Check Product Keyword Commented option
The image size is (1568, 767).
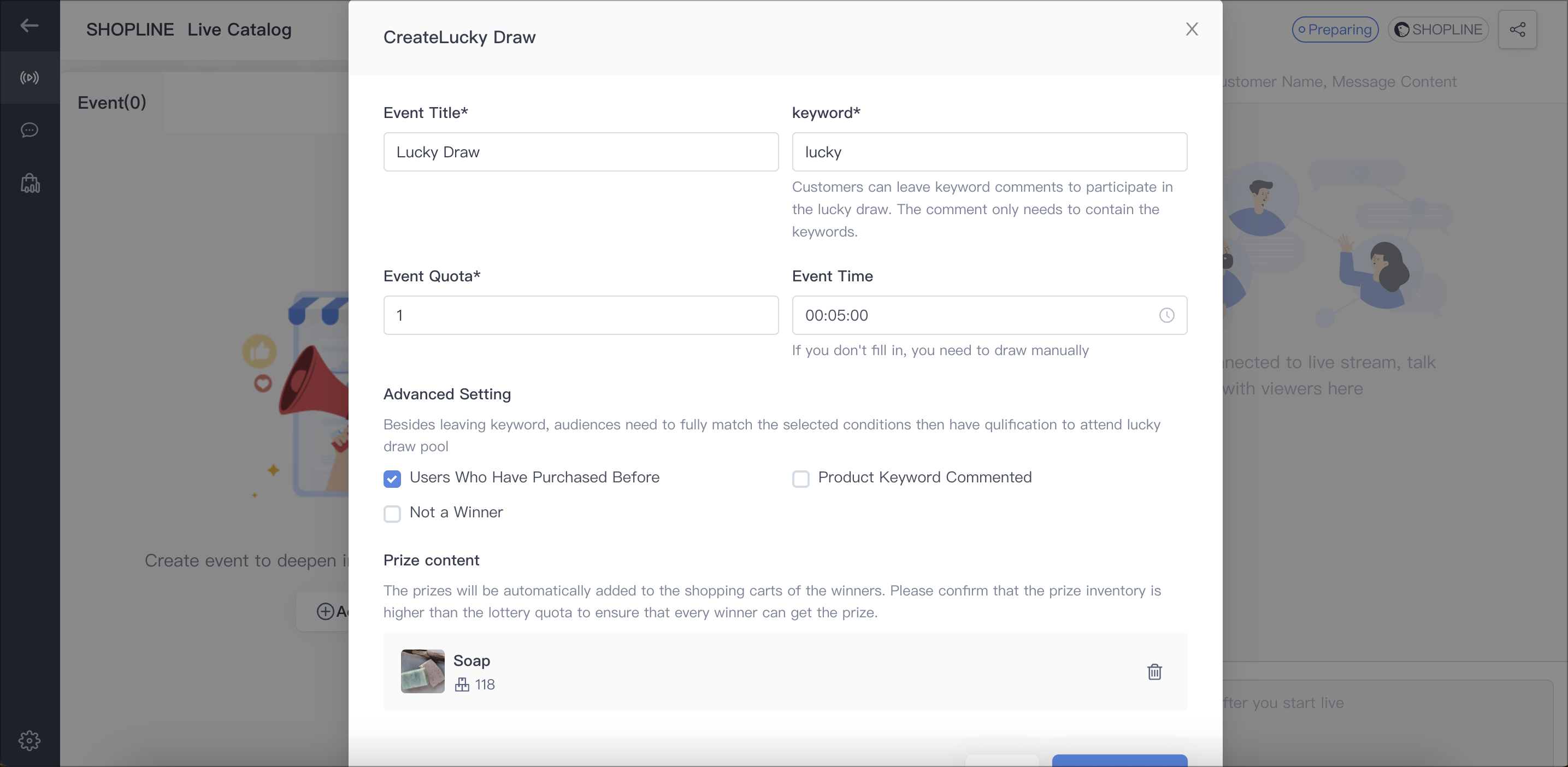pyautogui.click(x=800, y=479)
